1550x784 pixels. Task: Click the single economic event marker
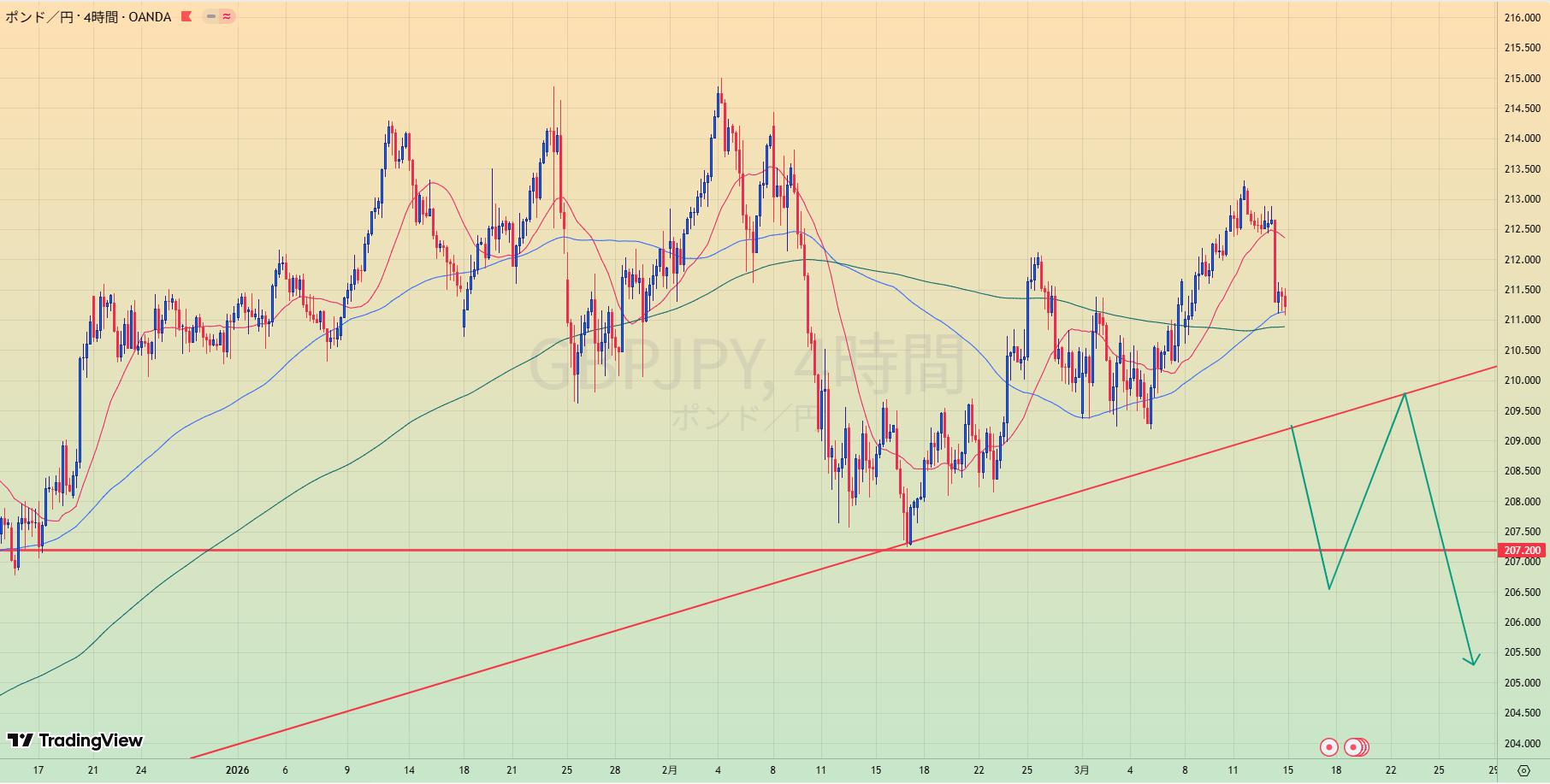1328,747
